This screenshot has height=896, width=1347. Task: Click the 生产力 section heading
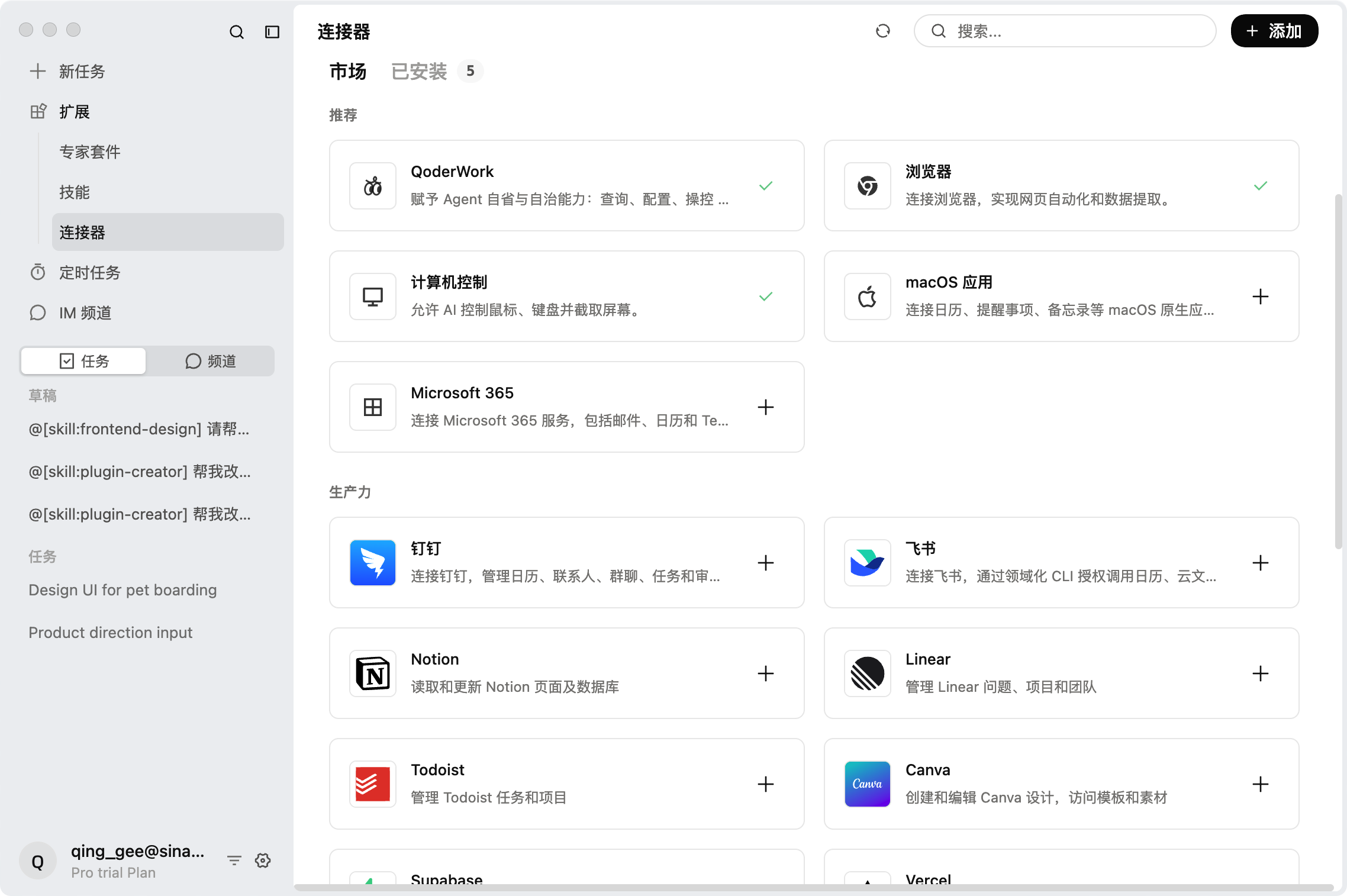tap(350, 492)
